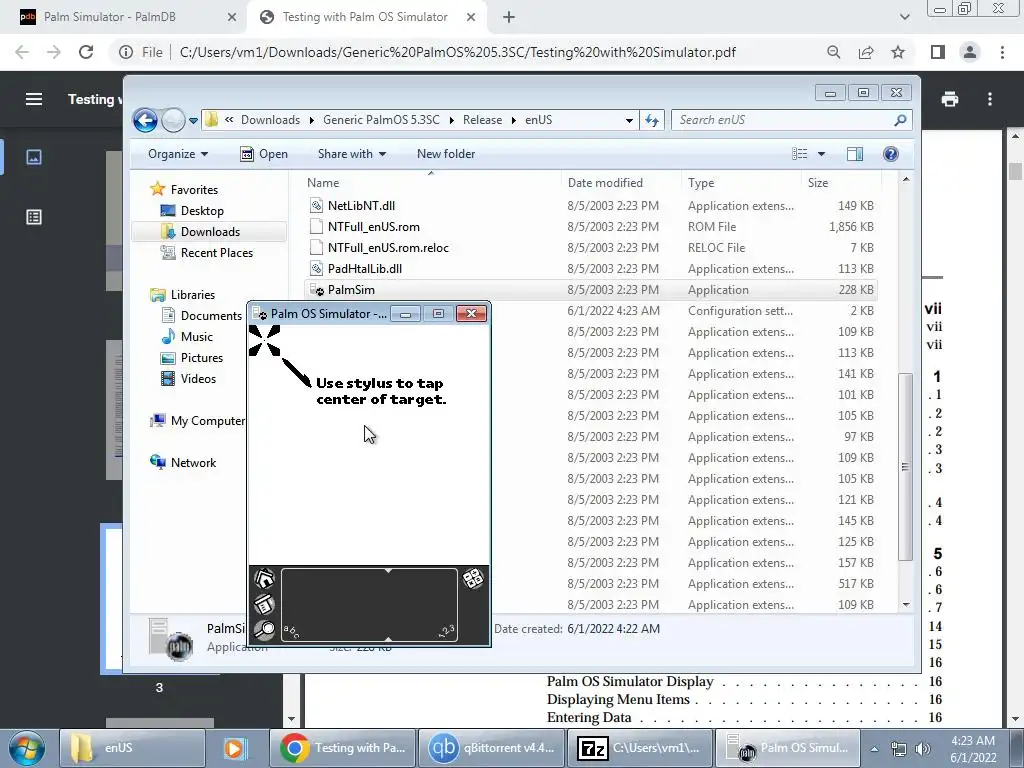
Task: Open qBittorrent from the taskbar
Action: tap(492, 748)
